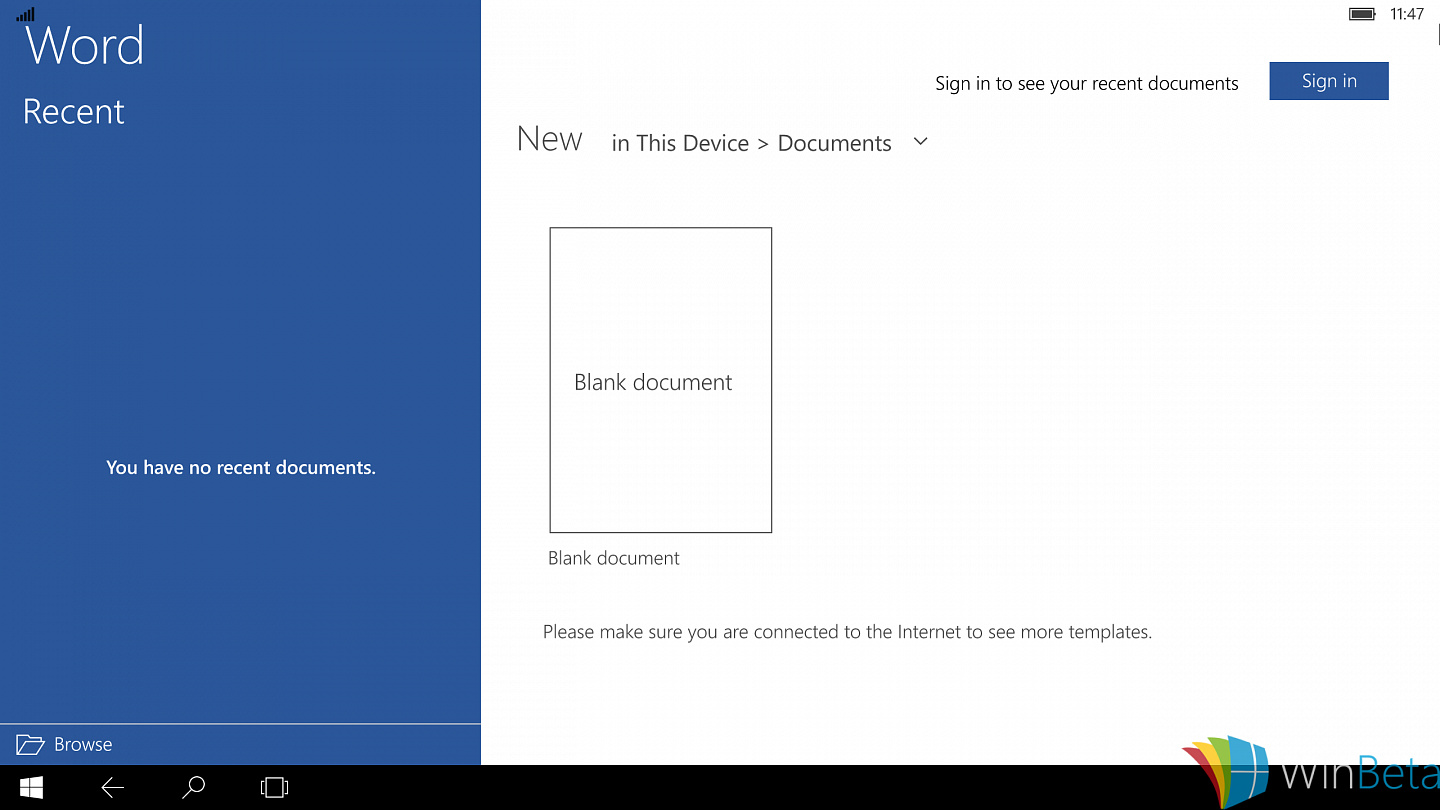Image resolution: width=1440 pixels, height=810 pixels.
Task: Check the battery indicator icon
Action: pyautogui.click(x=1362, y=14)
